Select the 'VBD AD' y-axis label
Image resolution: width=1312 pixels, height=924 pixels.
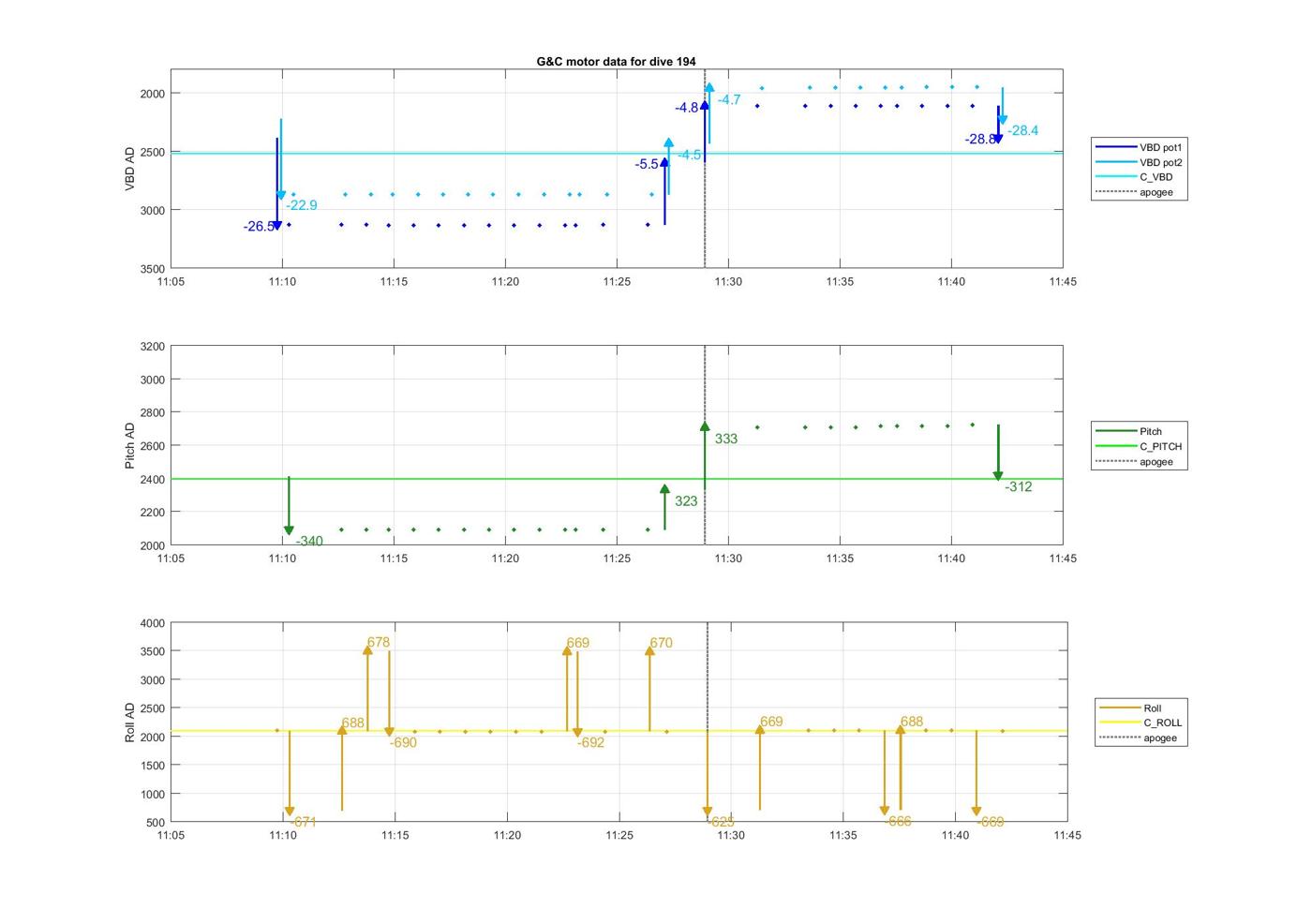pos(130,169)
